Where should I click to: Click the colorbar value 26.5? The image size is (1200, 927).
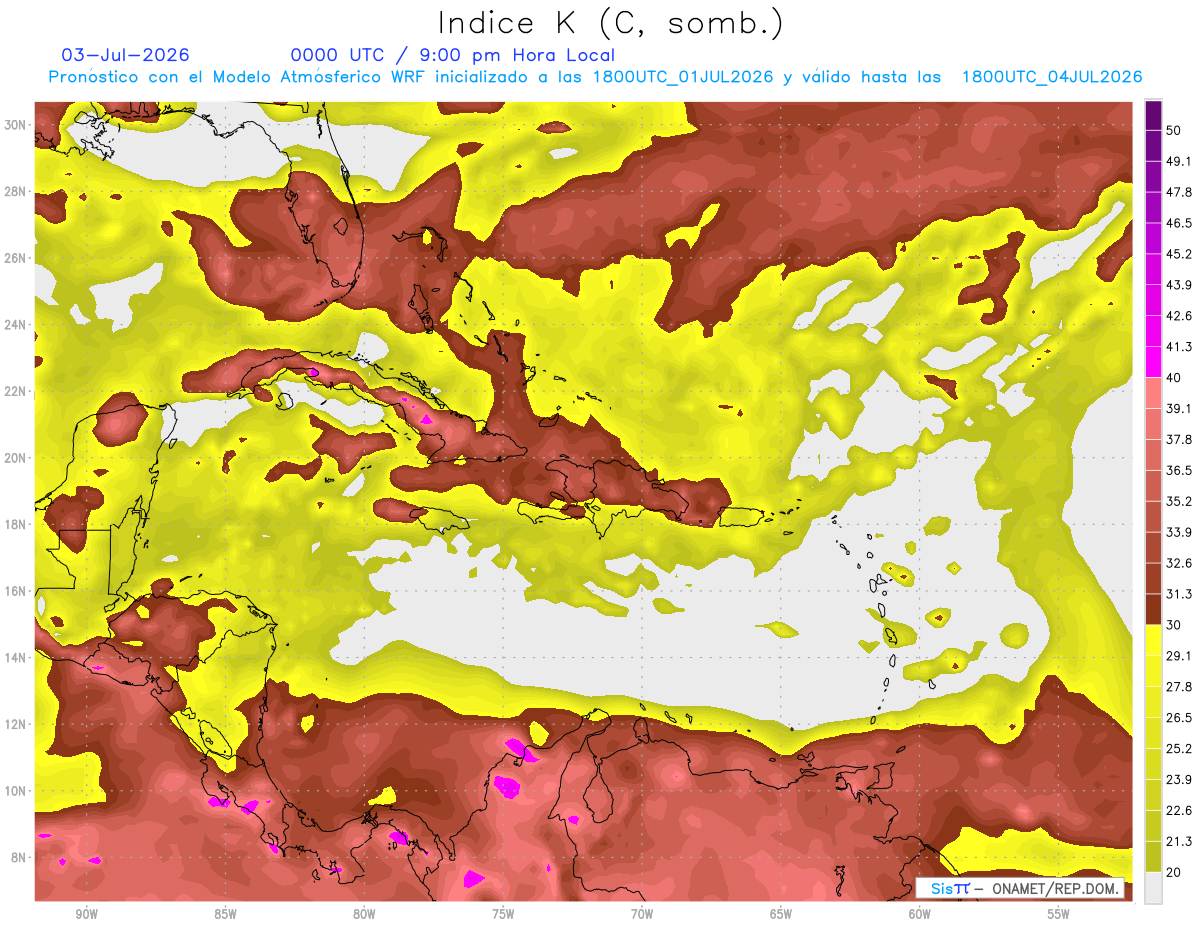pyautogui.click(x=1178, y=718)
